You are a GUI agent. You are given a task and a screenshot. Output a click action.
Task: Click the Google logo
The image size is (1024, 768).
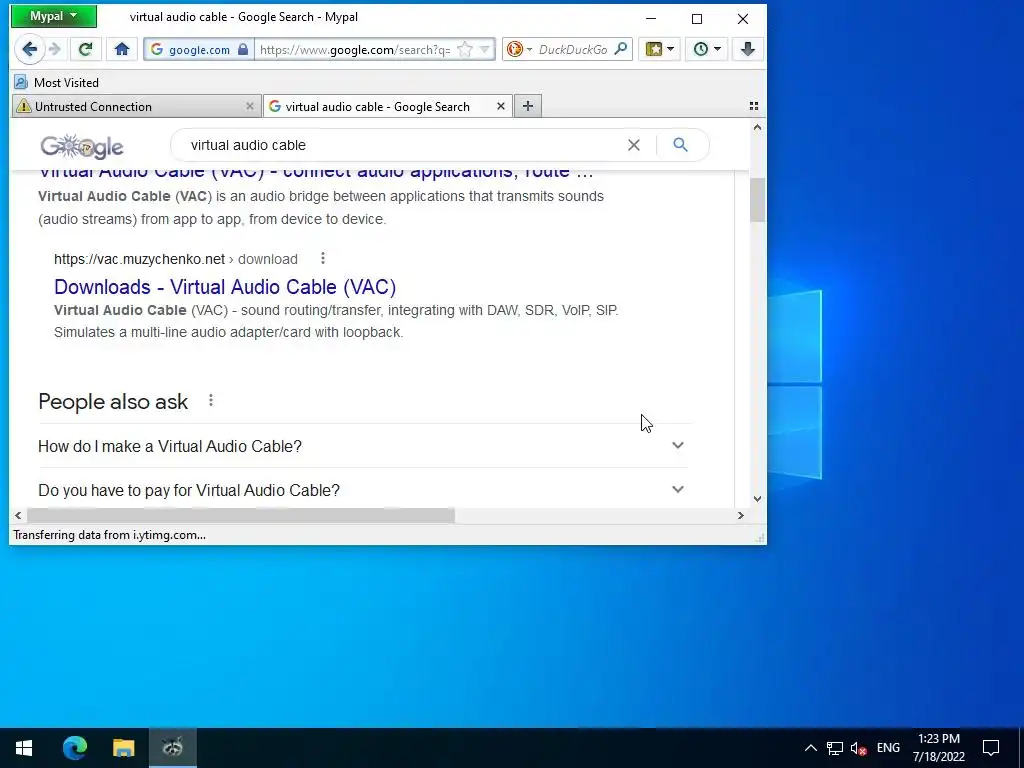[x=82, y=146]
